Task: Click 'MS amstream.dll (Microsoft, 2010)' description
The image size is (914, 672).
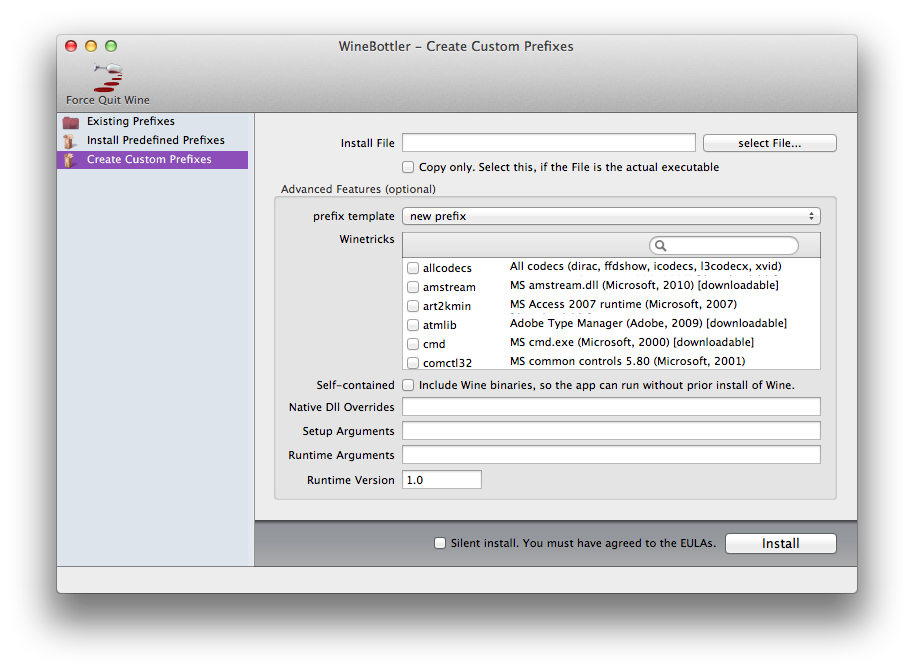Action: point(644,285)
